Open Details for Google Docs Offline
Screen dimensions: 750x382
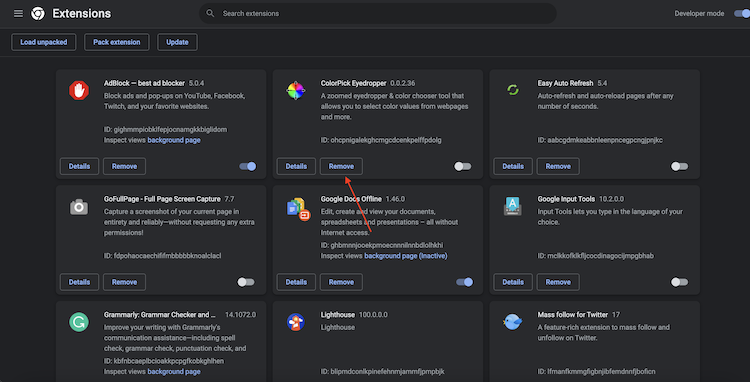pyautogui.click(x=296, y=282)
